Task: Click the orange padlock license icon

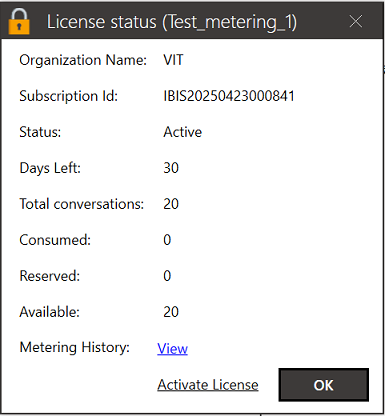Action: click(x=19, y=21)
